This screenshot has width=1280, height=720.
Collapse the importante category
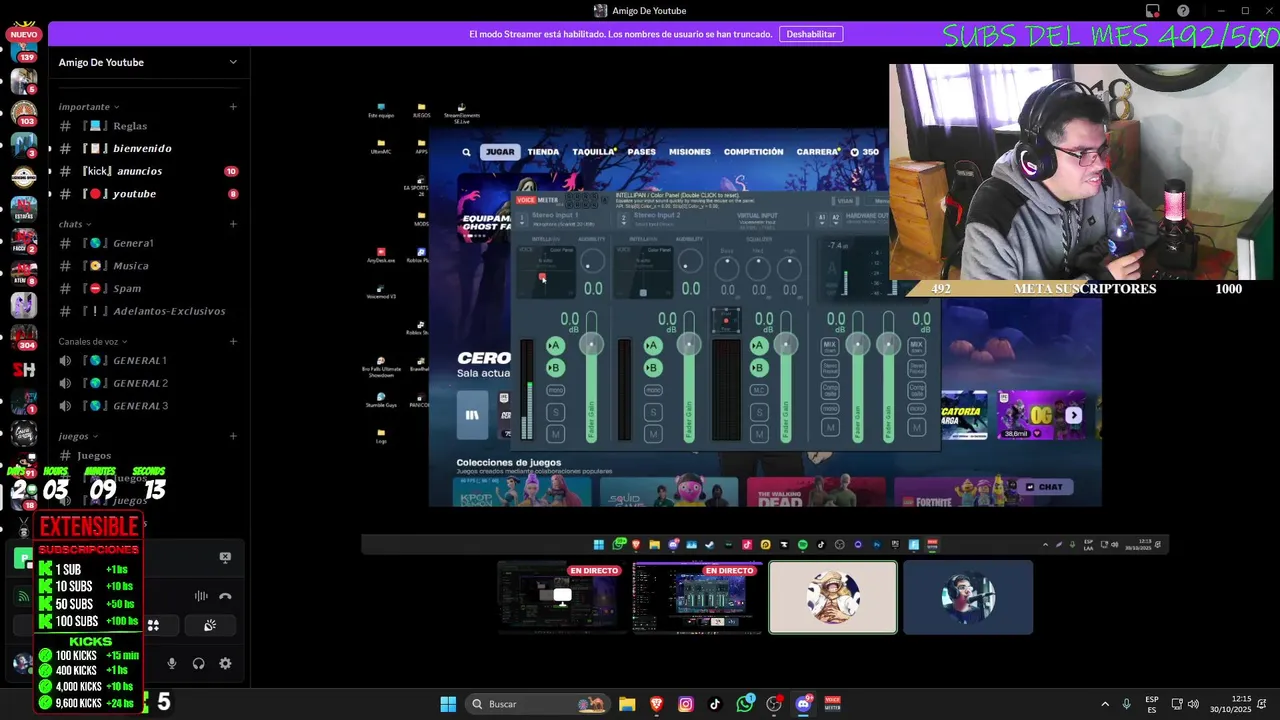pos(89,106)
